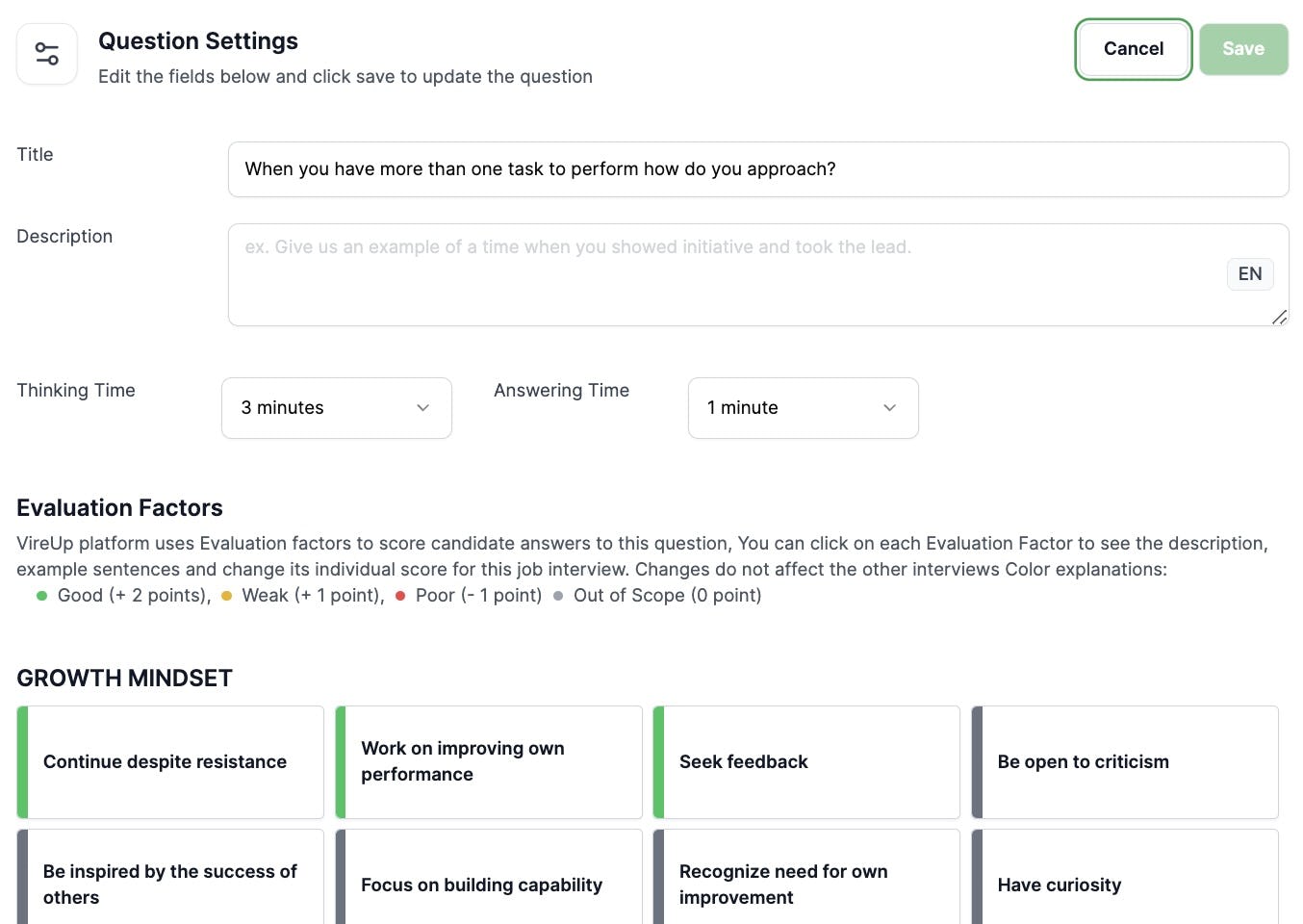Image resolution: width=1303 pixels, height=924 pixels.
Task: Open Work on improving own performance details
Action: tap(488, 761)
